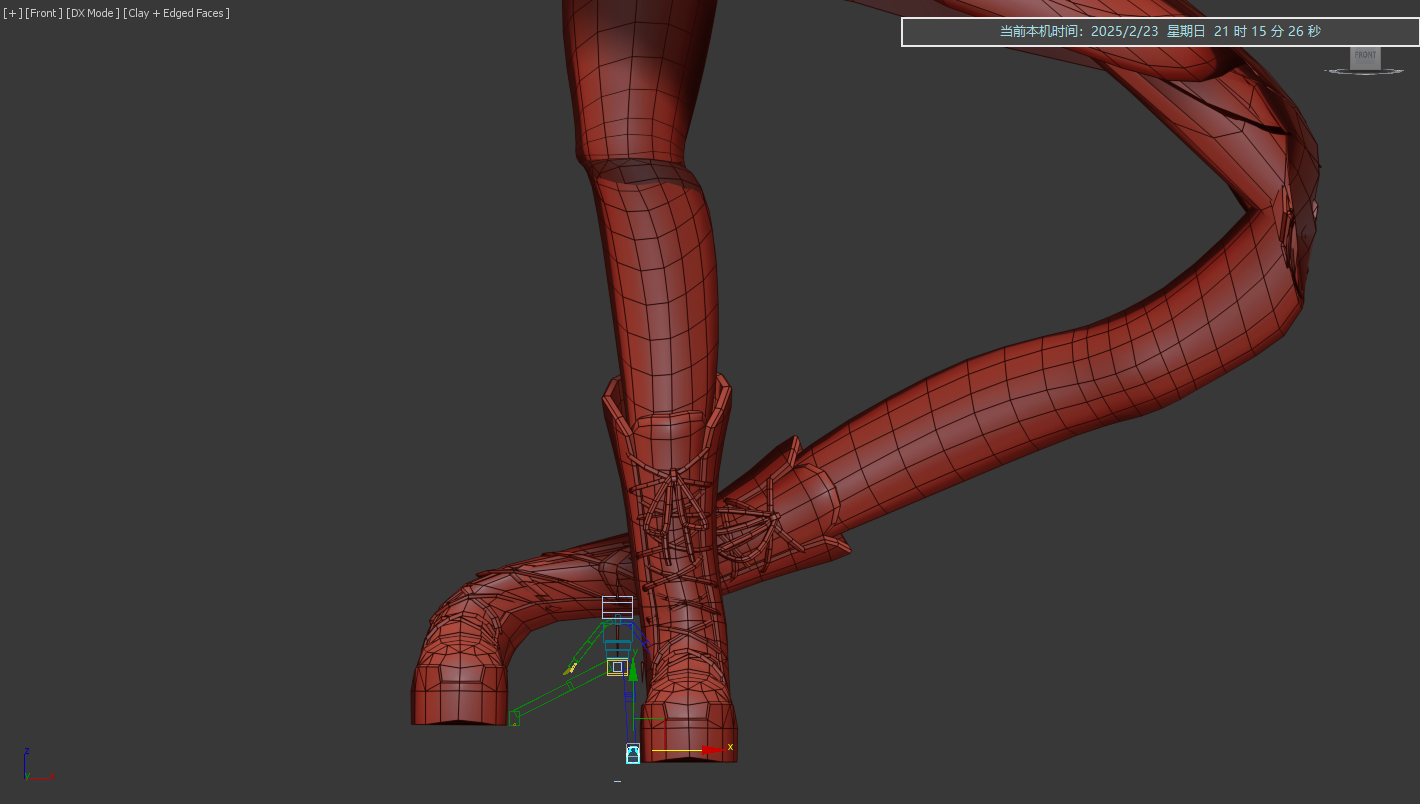Open the [Front] point-of-view viewport menu

pos(43,13)
